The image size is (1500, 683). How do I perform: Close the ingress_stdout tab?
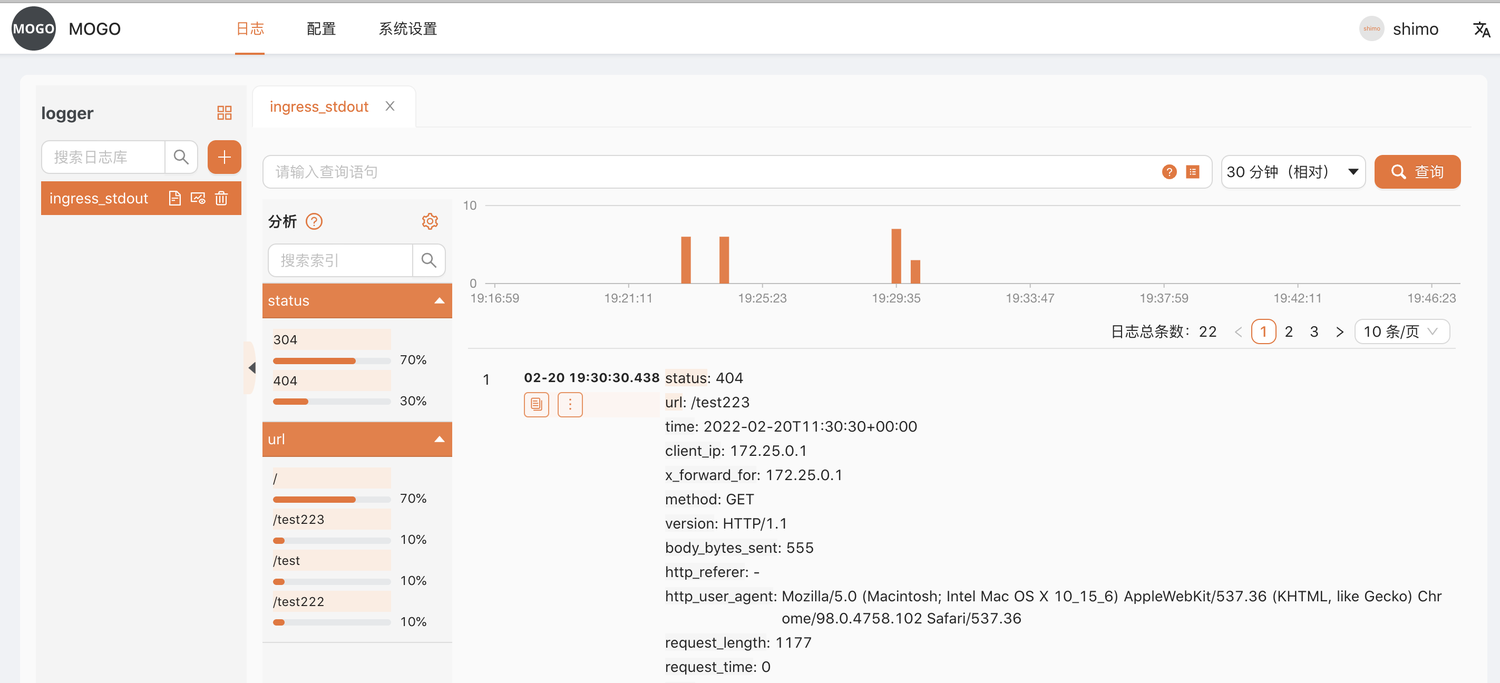(x=389, y=106)
